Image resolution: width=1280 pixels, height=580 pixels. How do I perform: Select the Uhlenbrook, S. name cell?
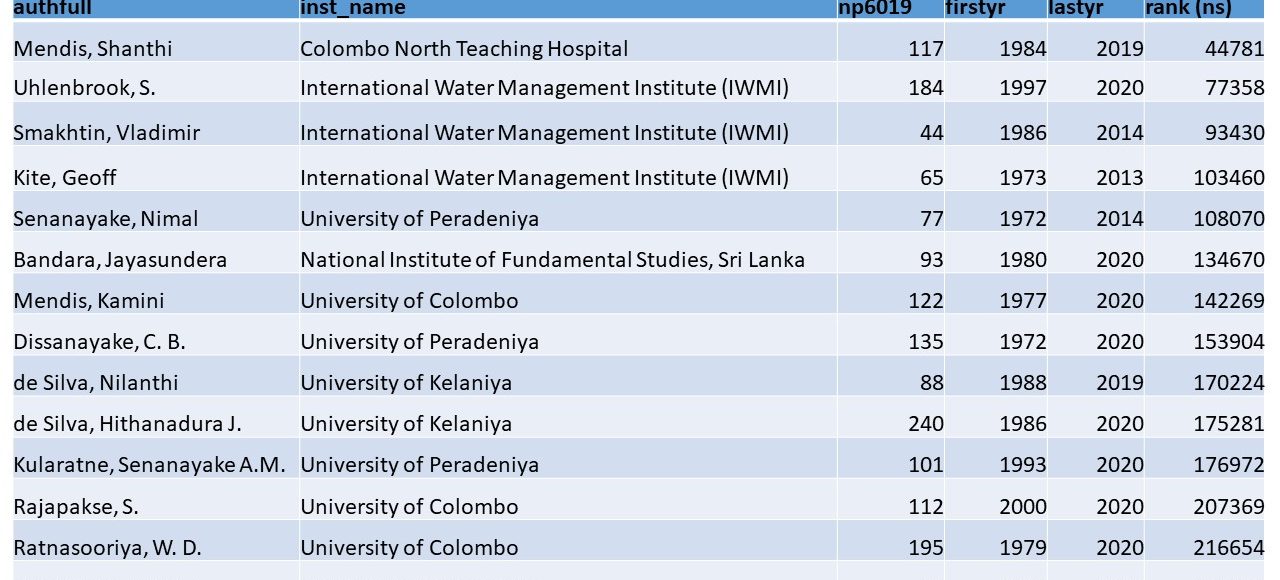84,88
